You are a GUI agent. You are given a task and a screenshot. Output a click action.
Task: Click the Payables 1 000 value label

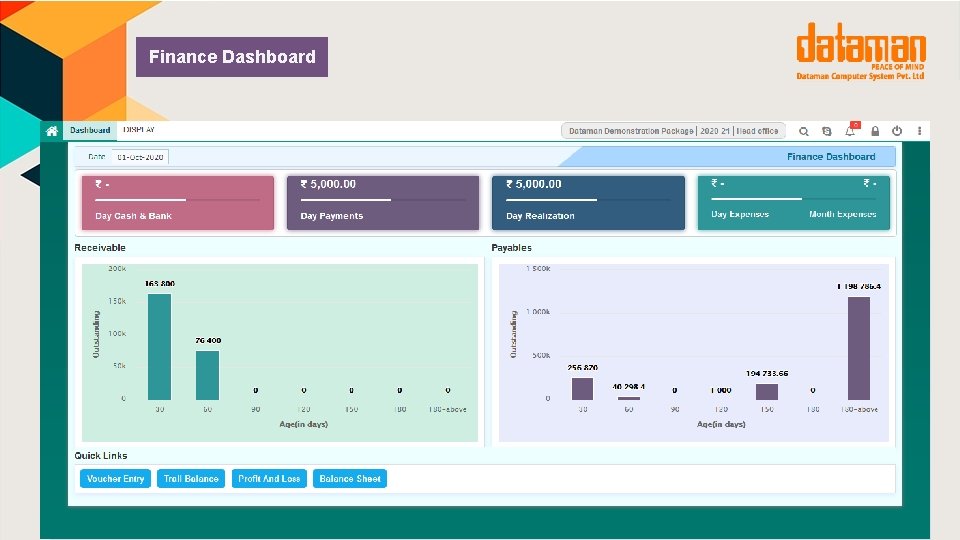(x=721, y=390)
